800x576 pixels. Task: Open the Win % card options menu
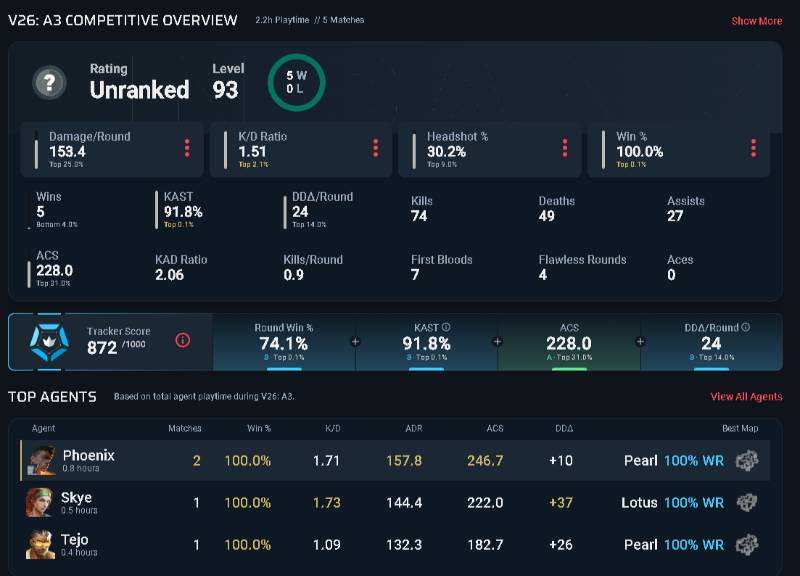tap(753, 148)
